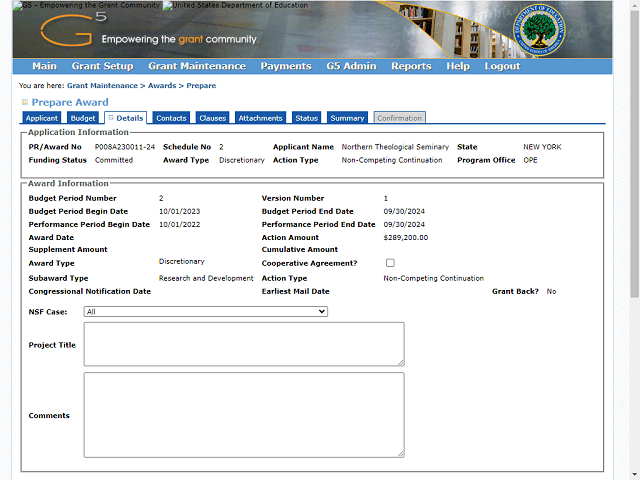Open the Reports menu

tap(411, 66)
